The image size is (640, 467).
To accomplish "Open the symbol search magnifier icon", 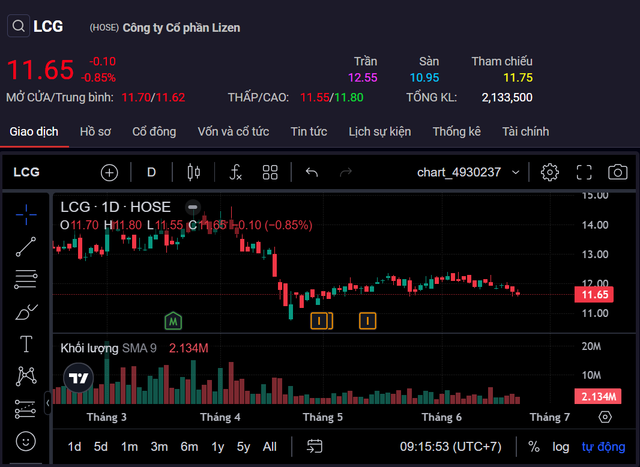I will tap(18, 27).
